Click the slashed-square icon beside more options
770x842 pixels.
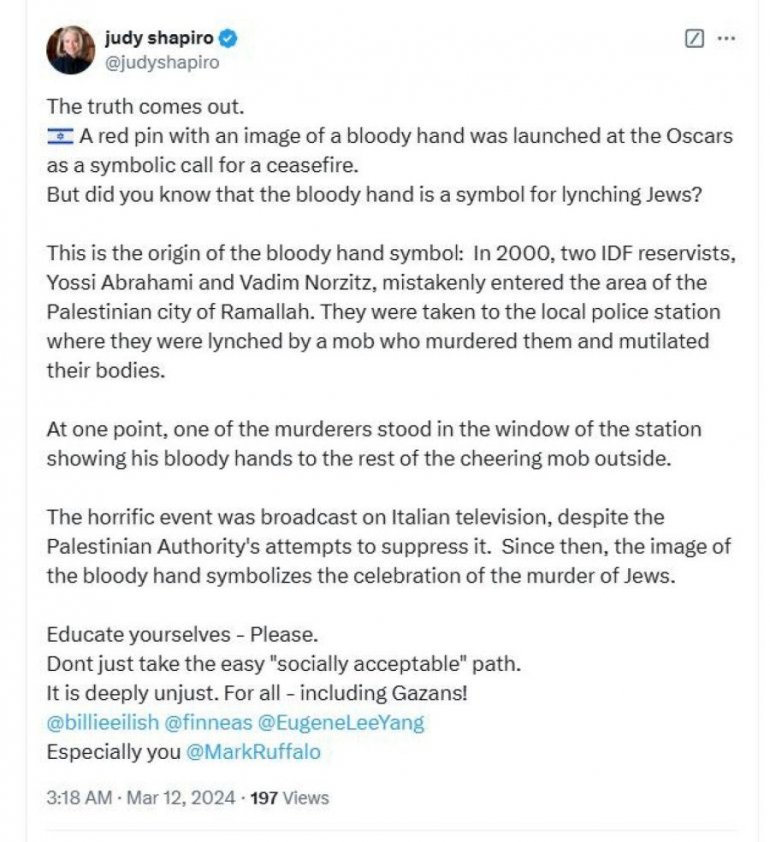point(695,39)
